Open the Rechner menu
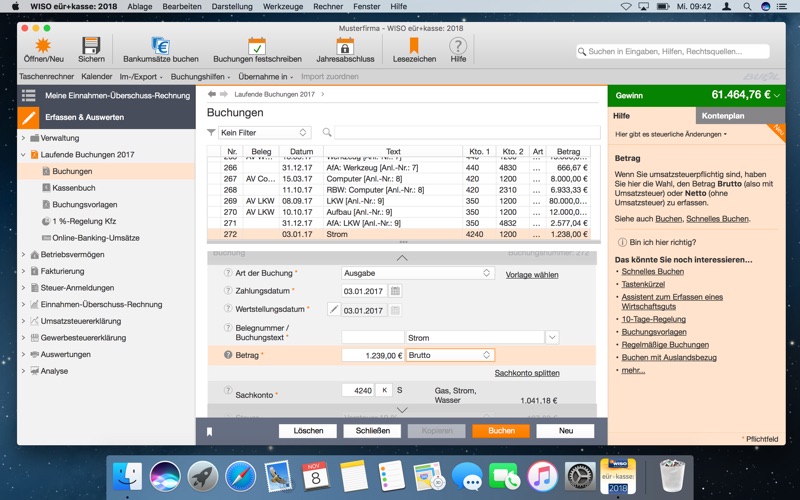The width and height of the screenshot is (800, 500). pos(328,6)
